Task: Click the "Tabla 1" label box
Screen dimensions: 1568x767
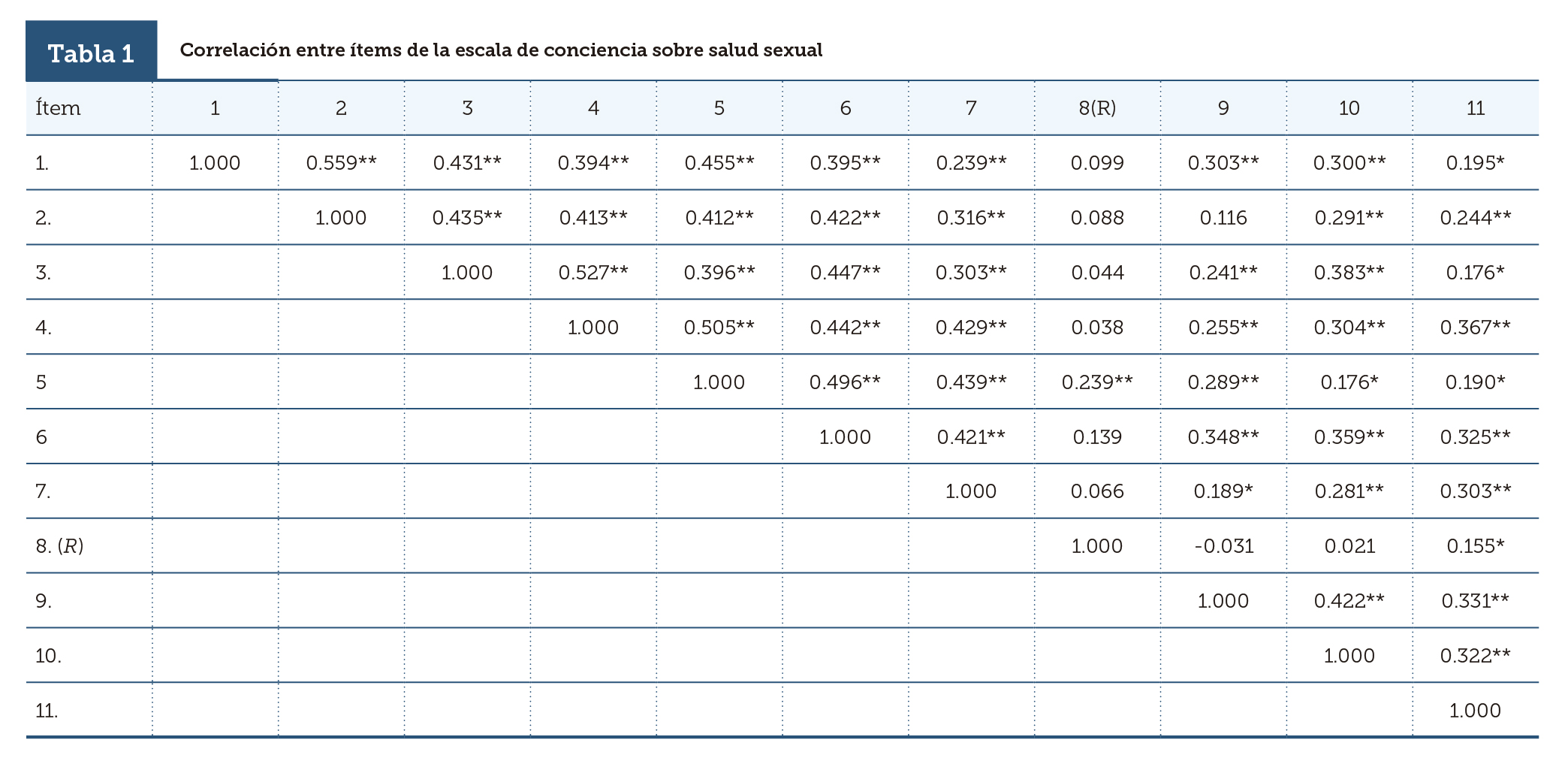Action: tap(91, 53)
